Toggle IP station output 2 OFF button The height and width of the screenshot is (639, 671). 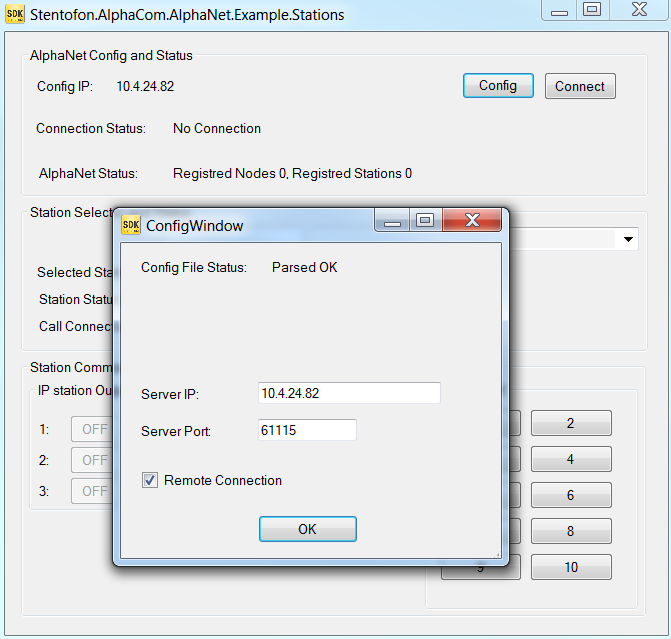tap(92, 460)
